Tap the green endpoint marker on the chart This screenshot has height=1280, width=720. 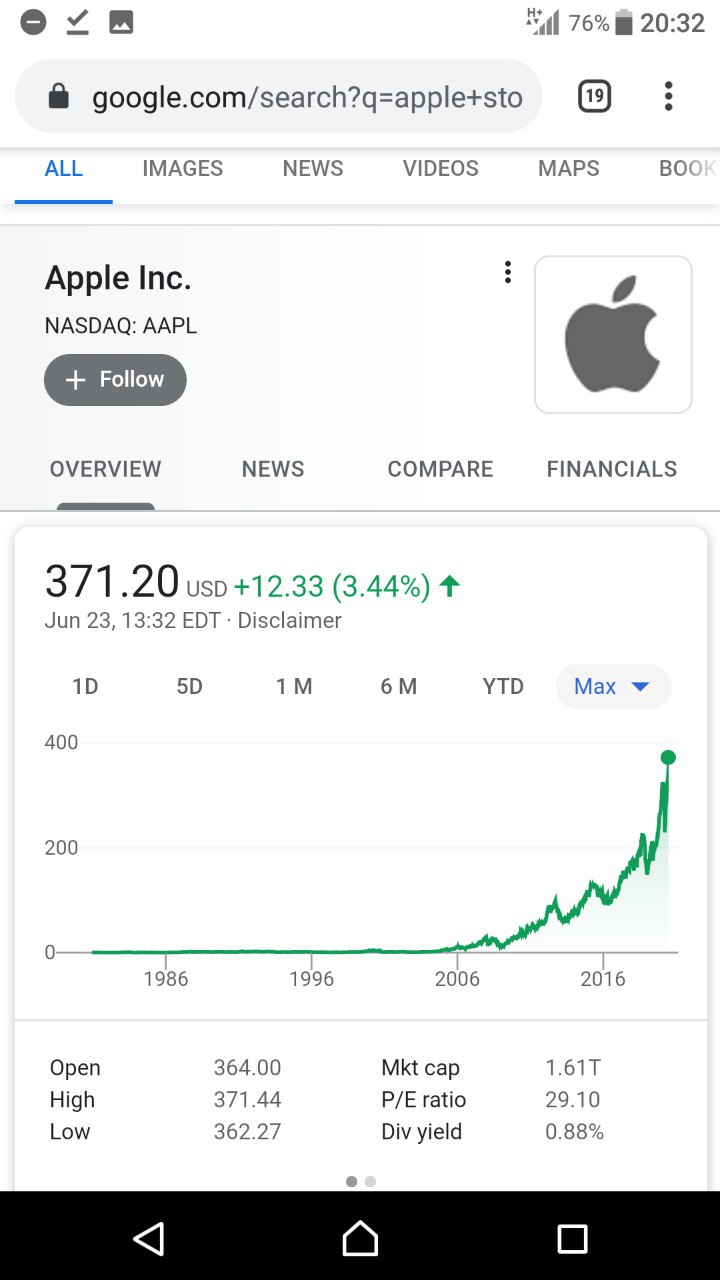668,757
